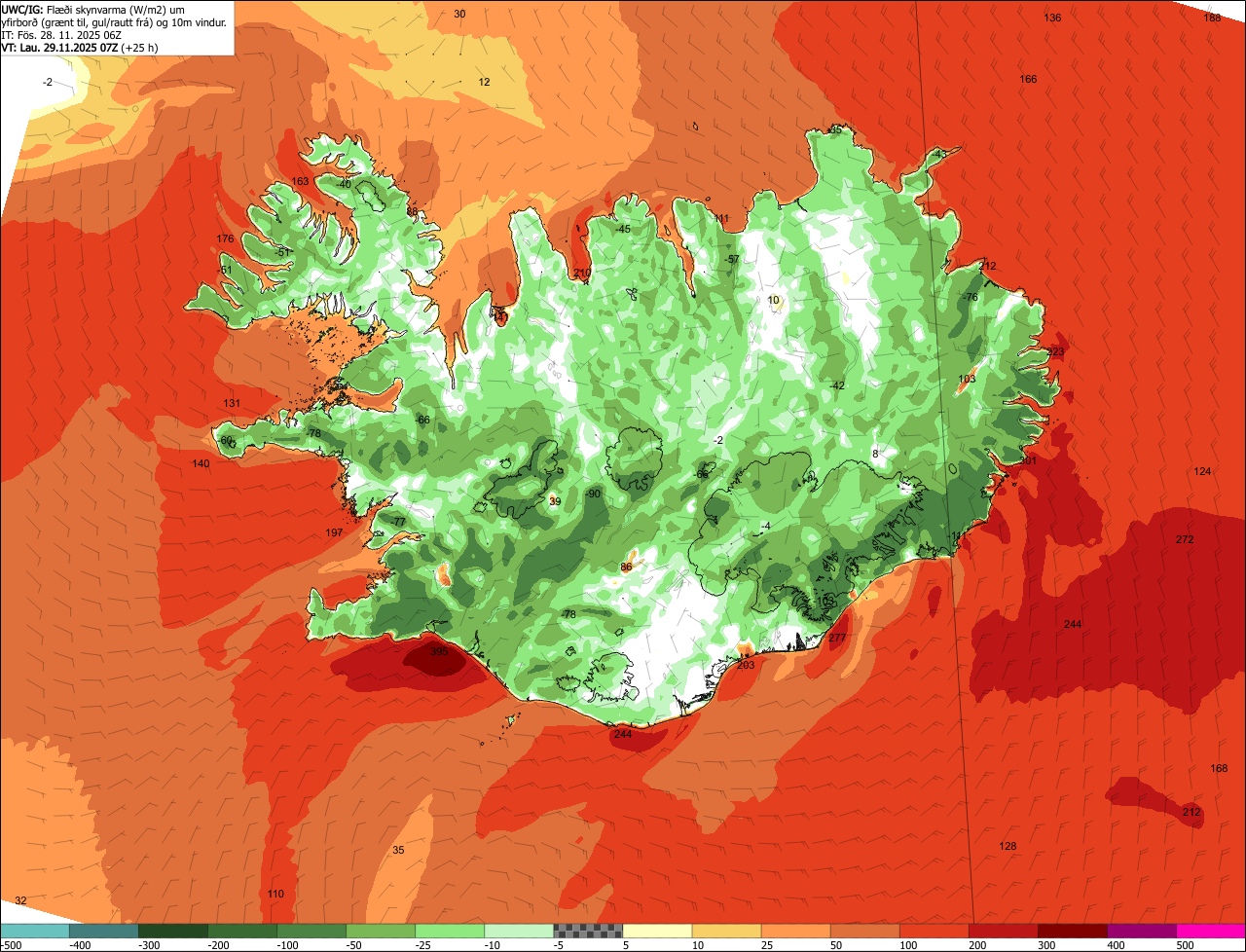Click the 131 value in the western bay

tap(232, 403)
